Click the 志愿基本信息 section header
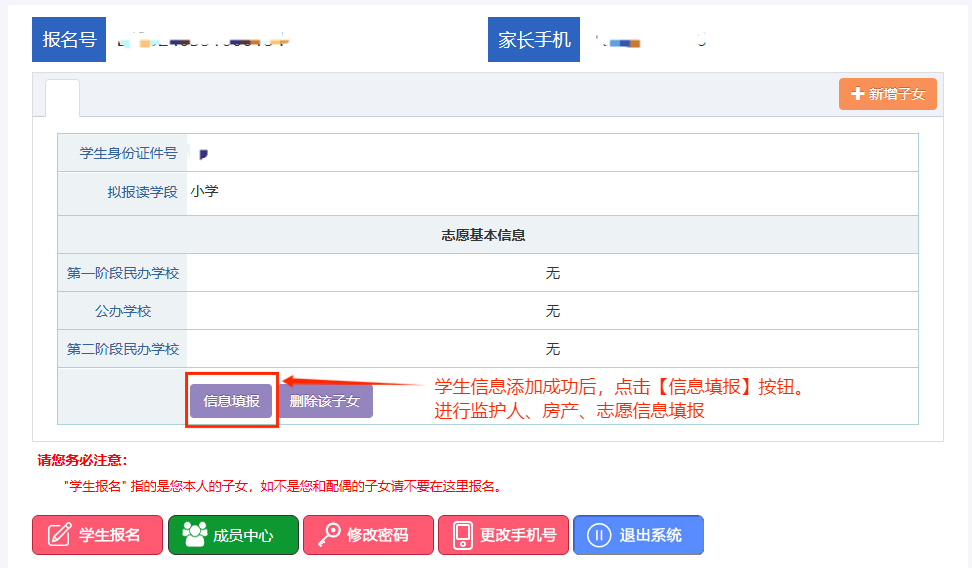Screen dimensions: 972x568 coord(484,235)
